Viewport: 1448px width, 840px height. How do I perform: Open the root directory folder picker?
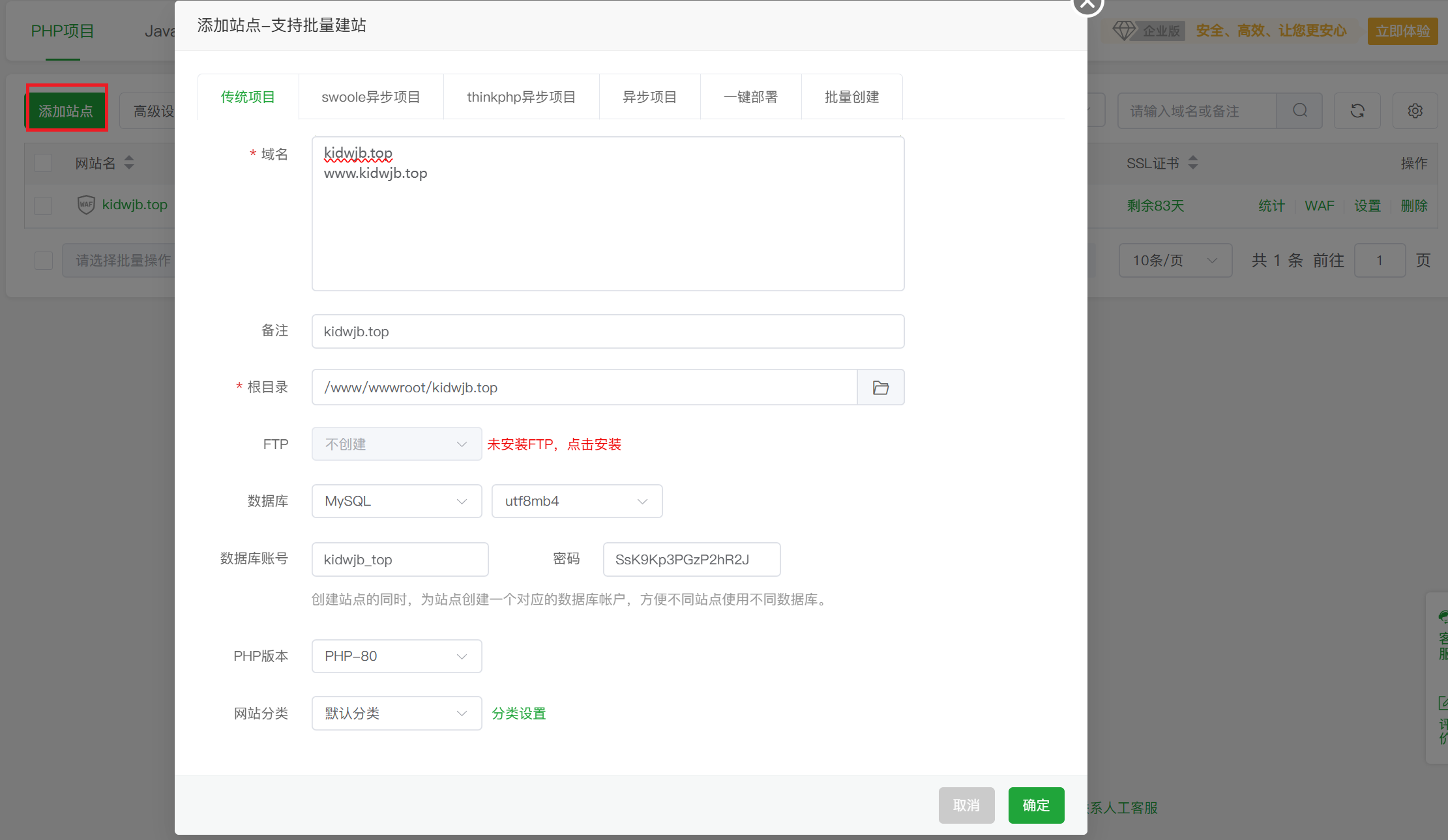point(880,387)
